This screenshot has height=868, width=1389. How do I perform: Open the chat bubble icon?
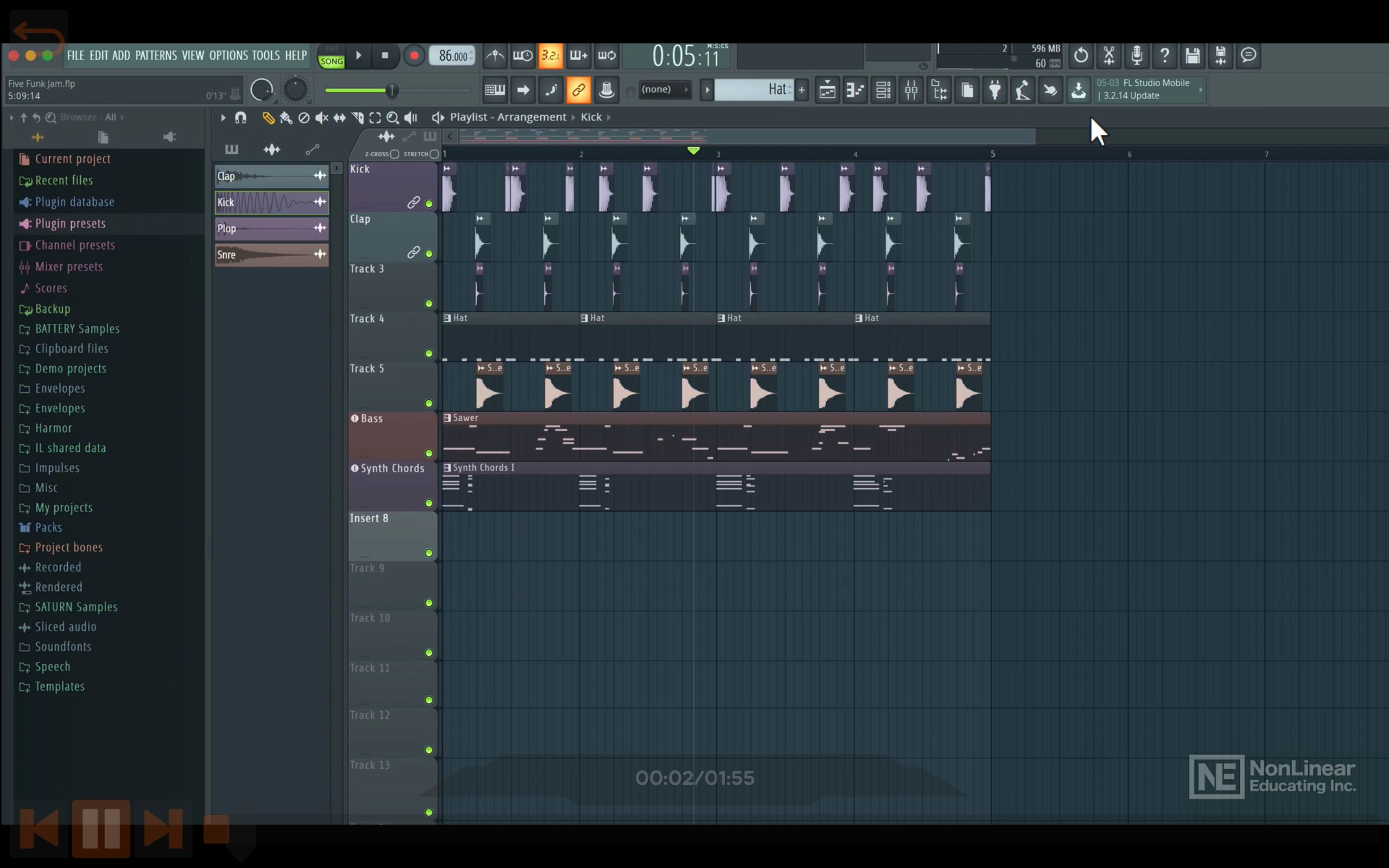point(1248,56)
